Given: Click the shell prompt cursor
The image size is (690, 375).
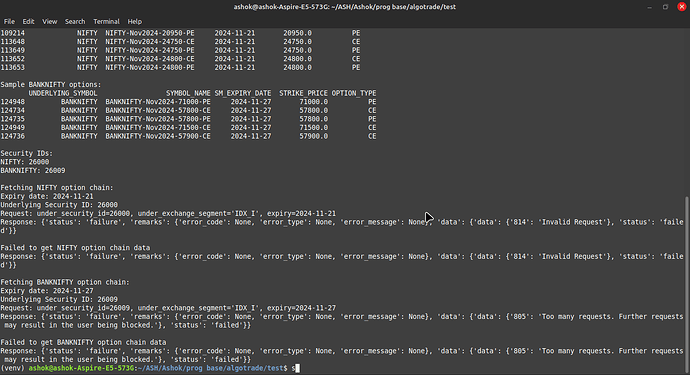Looking at the screenshot, I should click(x=297, y=368).
